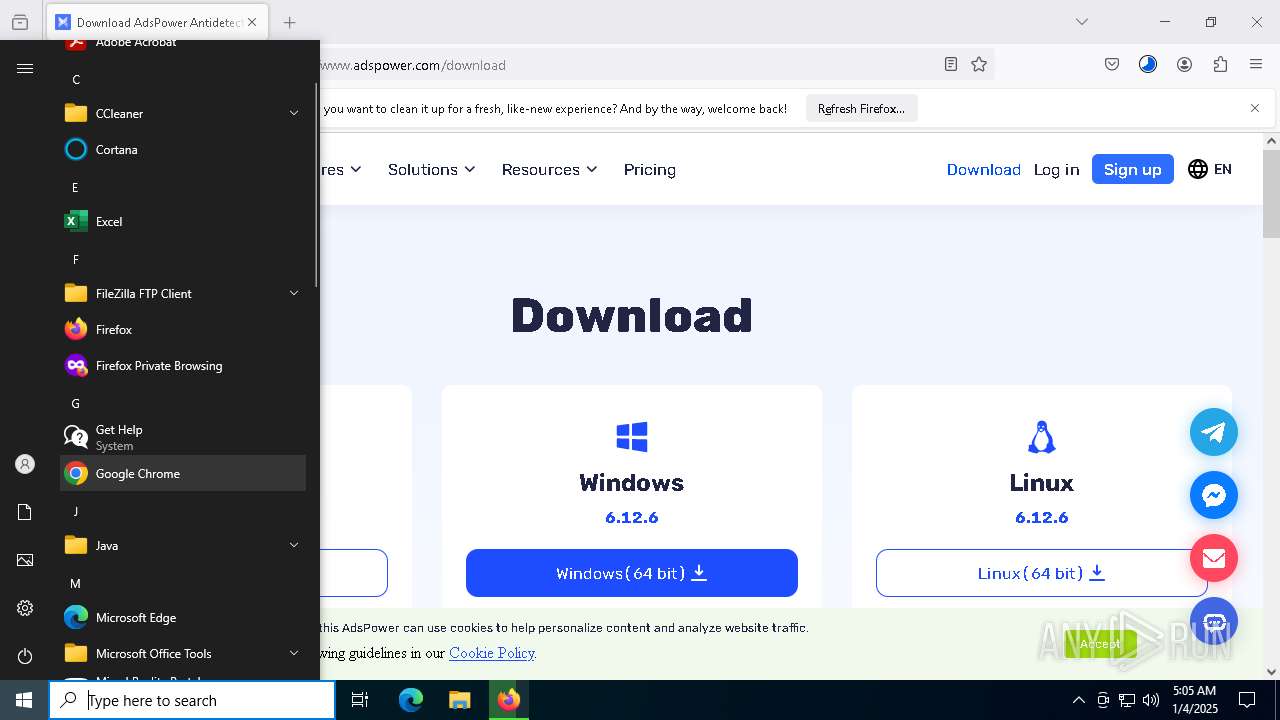This screenshot has width=1280, height=720.
Task: Open the Solutions dropdown menu
Action: click(431, 169)
